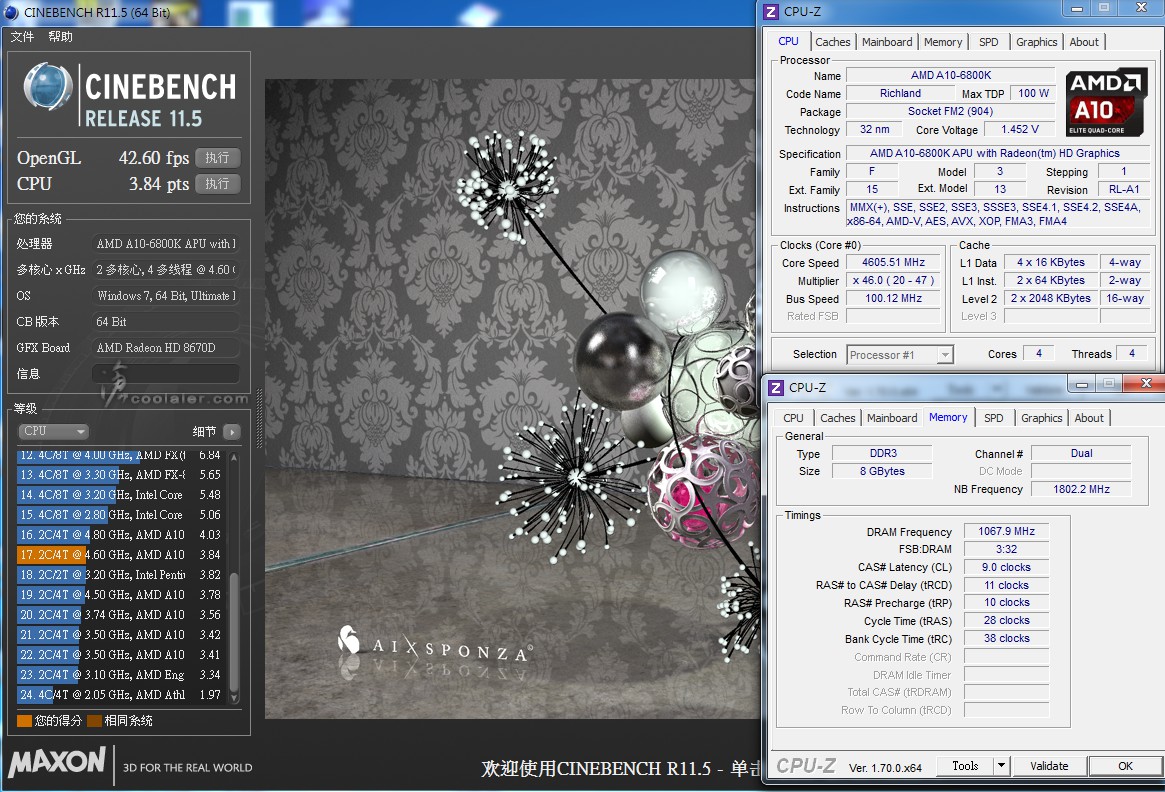Select ranking row 14 Intel Core 5.48

click(x=120, y=495)
